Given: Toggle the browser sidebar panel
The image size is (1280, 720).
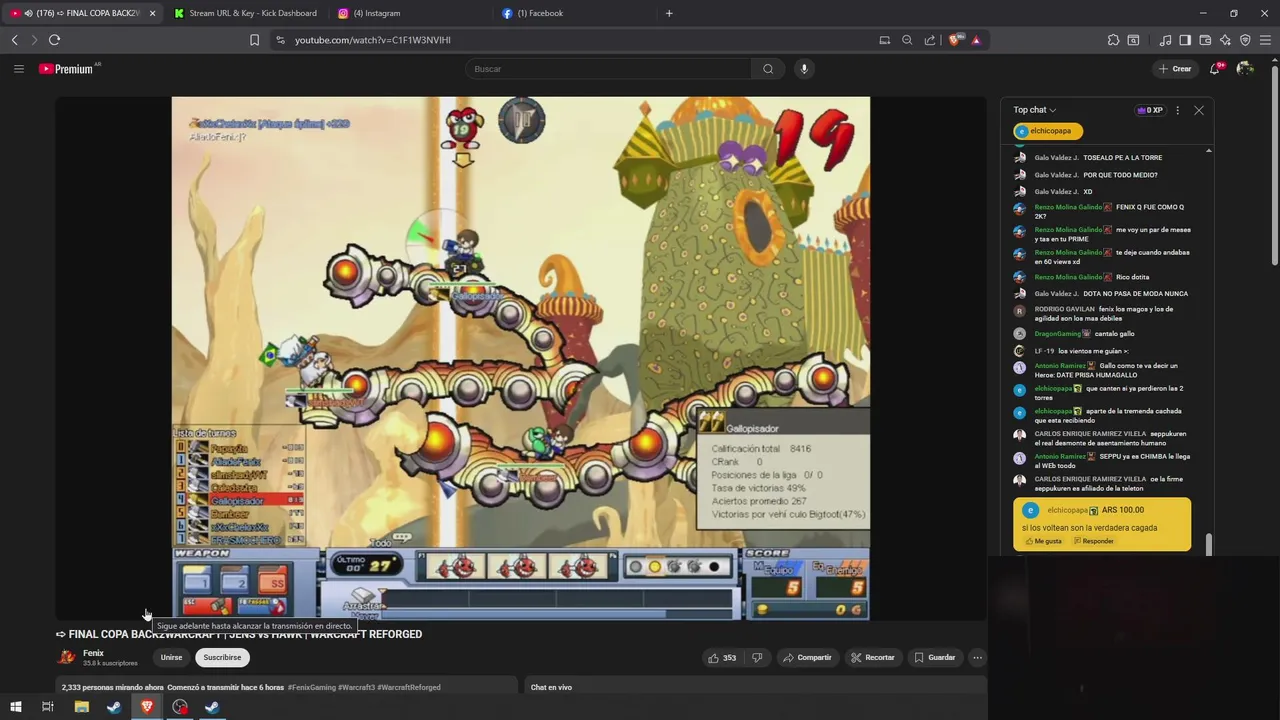Looking at the screenshot, I should point(1185,40).
